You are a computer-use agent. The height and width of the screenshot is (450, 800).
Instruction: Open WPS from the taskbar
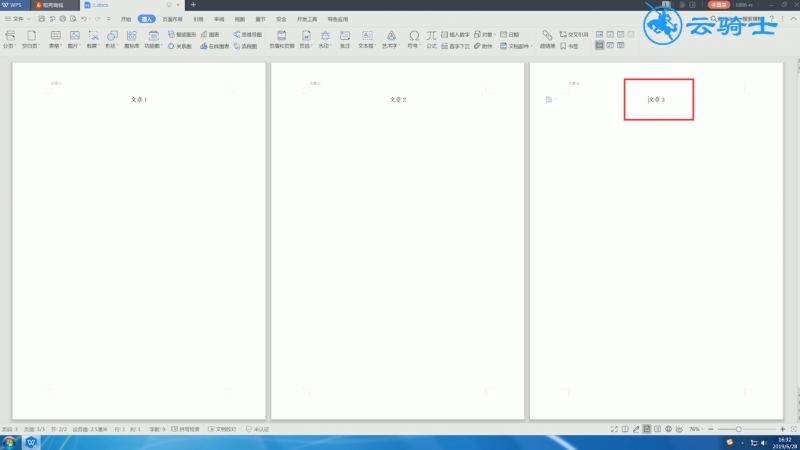31,442
